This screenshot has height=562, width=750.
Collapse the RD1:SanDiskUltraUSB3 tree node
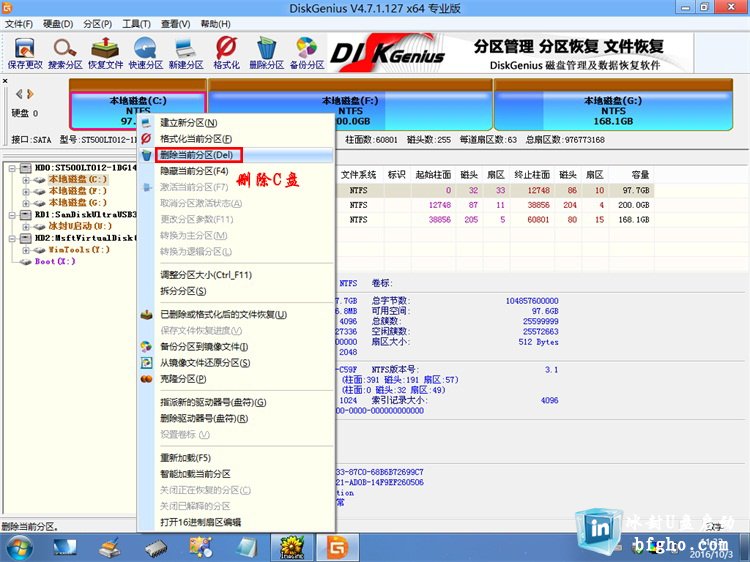(12, 215)
